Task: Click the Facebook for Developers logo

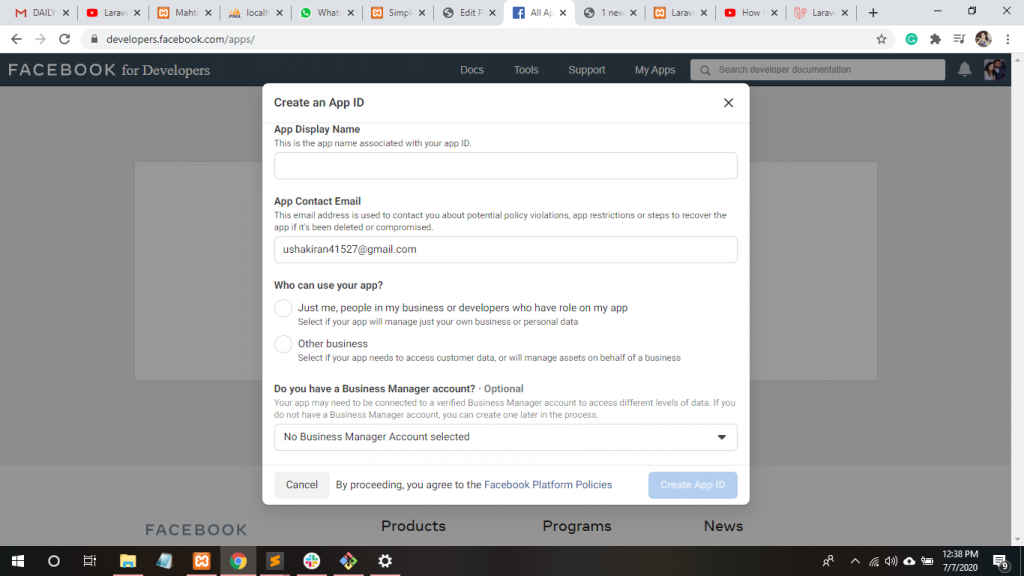Action: (109, 70)
